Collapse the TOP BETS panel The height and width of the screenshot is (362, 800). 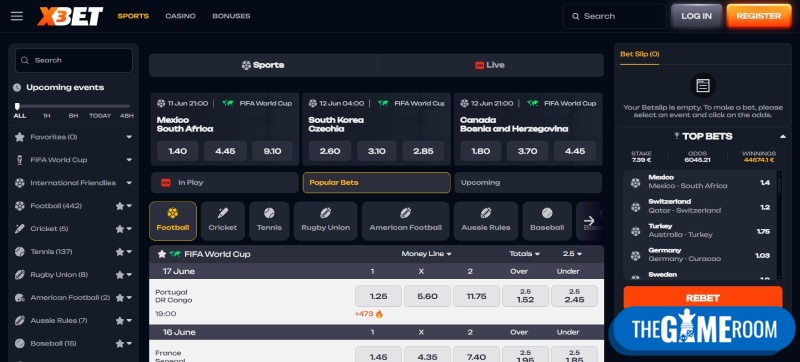click(783, 137)
